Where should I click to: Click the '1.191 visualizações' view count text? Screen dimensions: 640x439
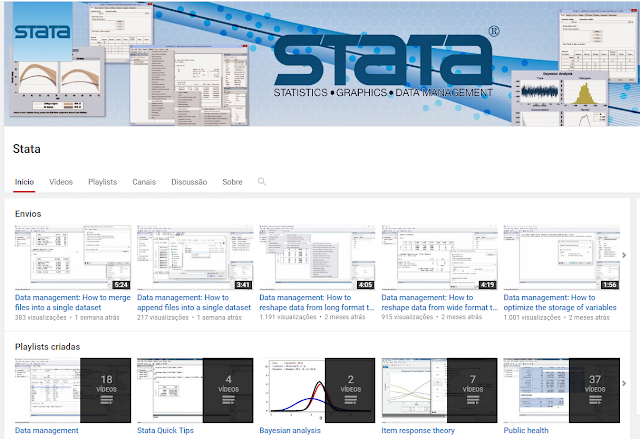(x=288, y=317)
